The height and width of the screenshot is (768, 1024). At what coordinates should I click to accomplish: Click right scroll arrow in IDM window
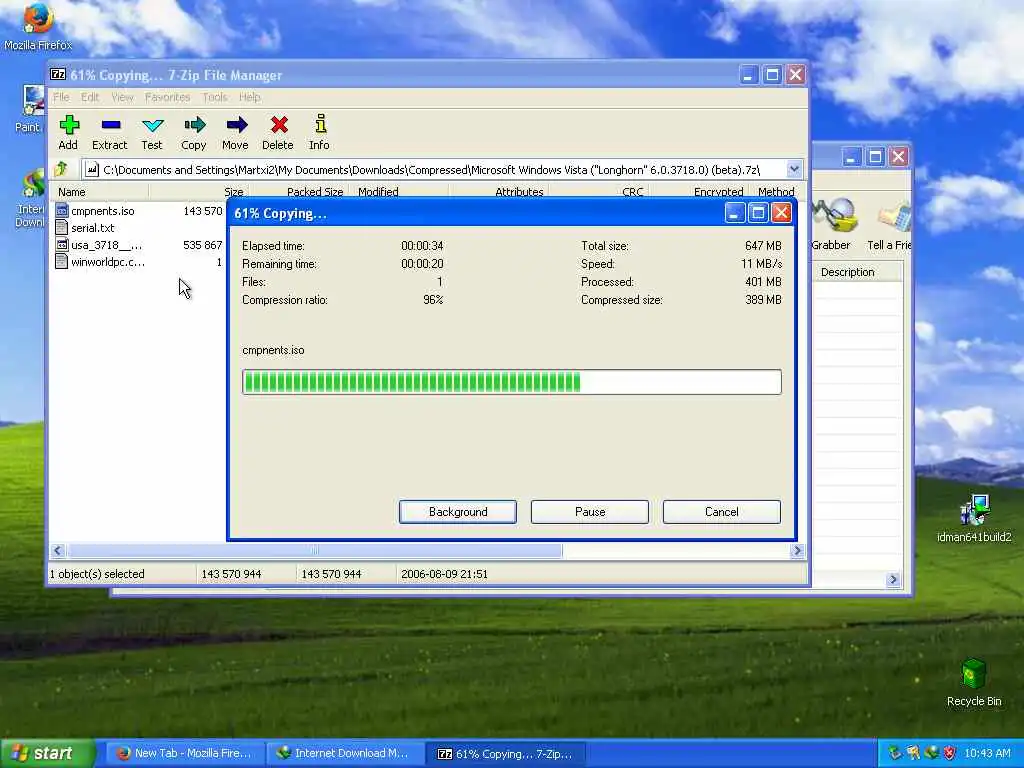893,579
